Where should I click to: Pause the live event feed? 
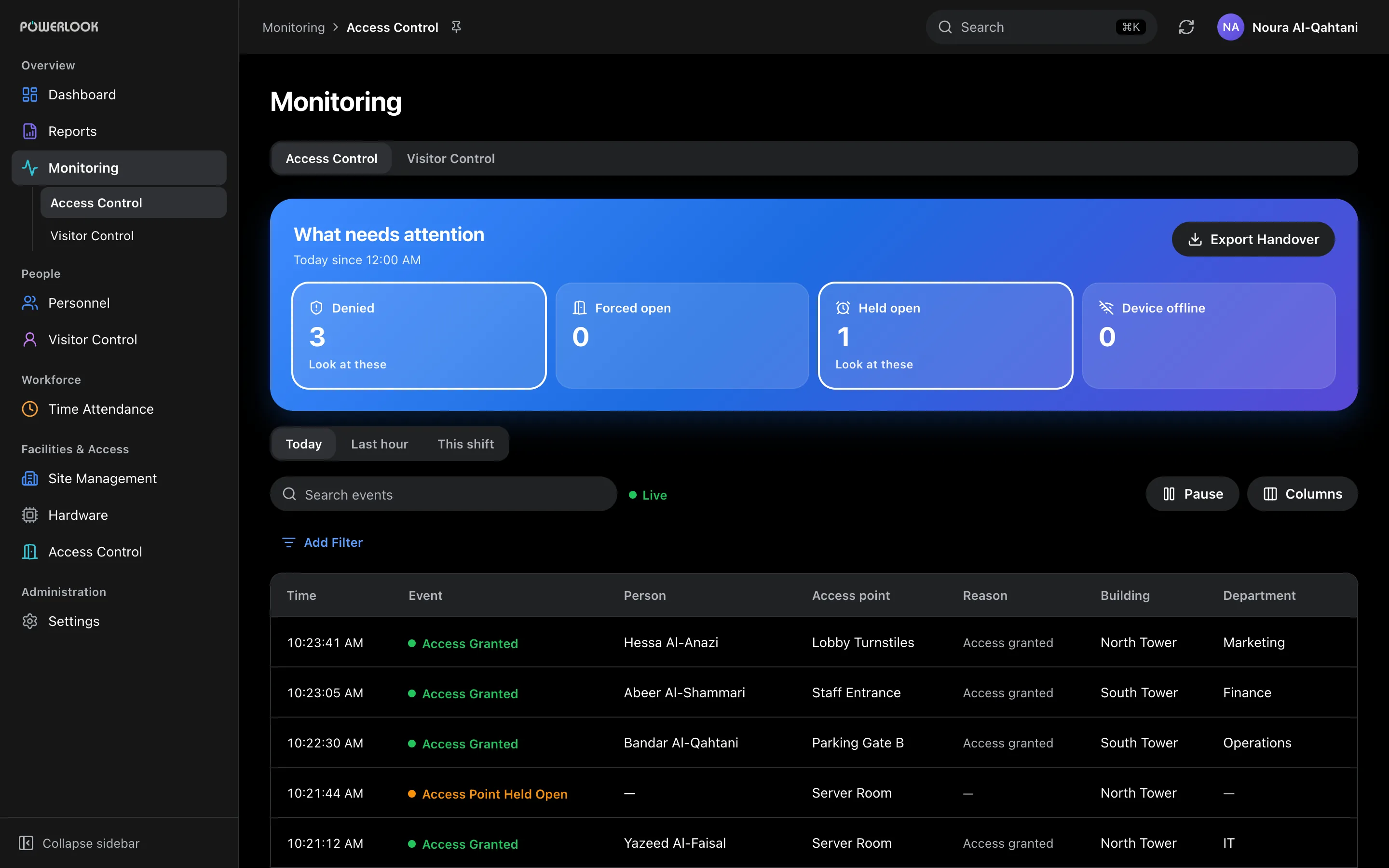coord(1192,494)
